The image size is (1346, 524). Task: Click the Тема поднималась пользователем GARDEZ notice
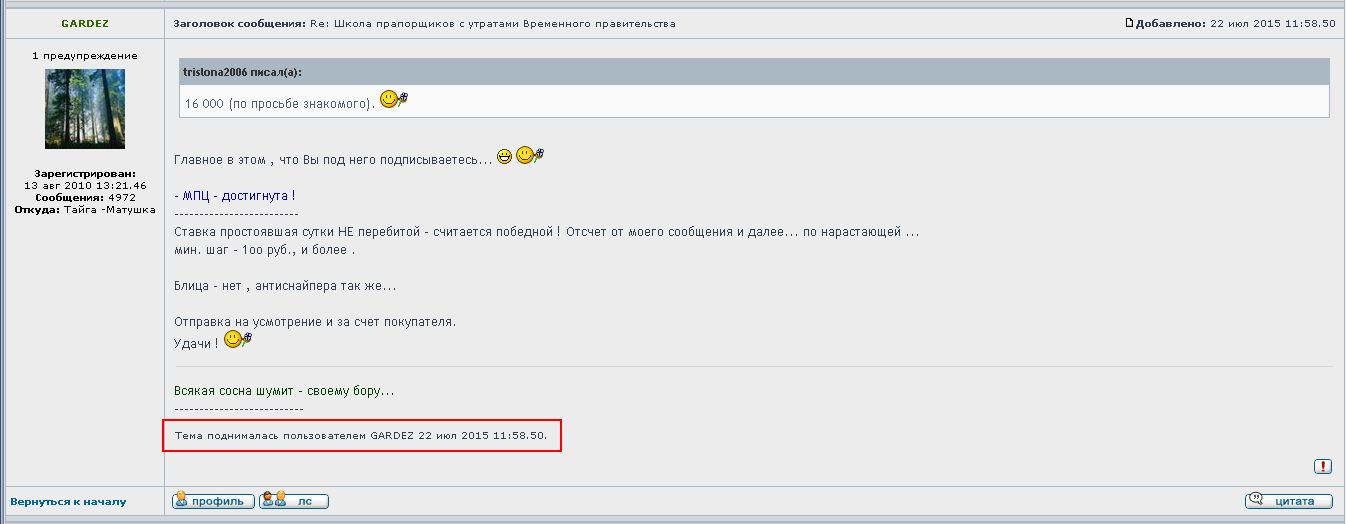360,436
